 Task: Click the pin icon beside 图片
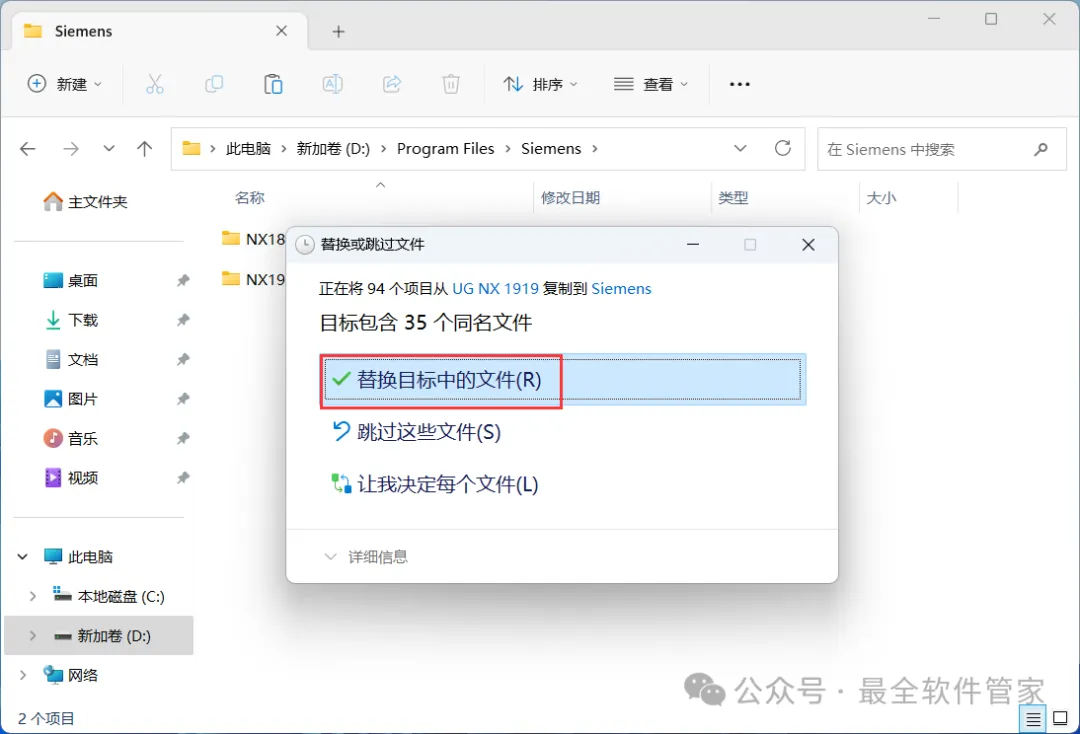[183, 399]
